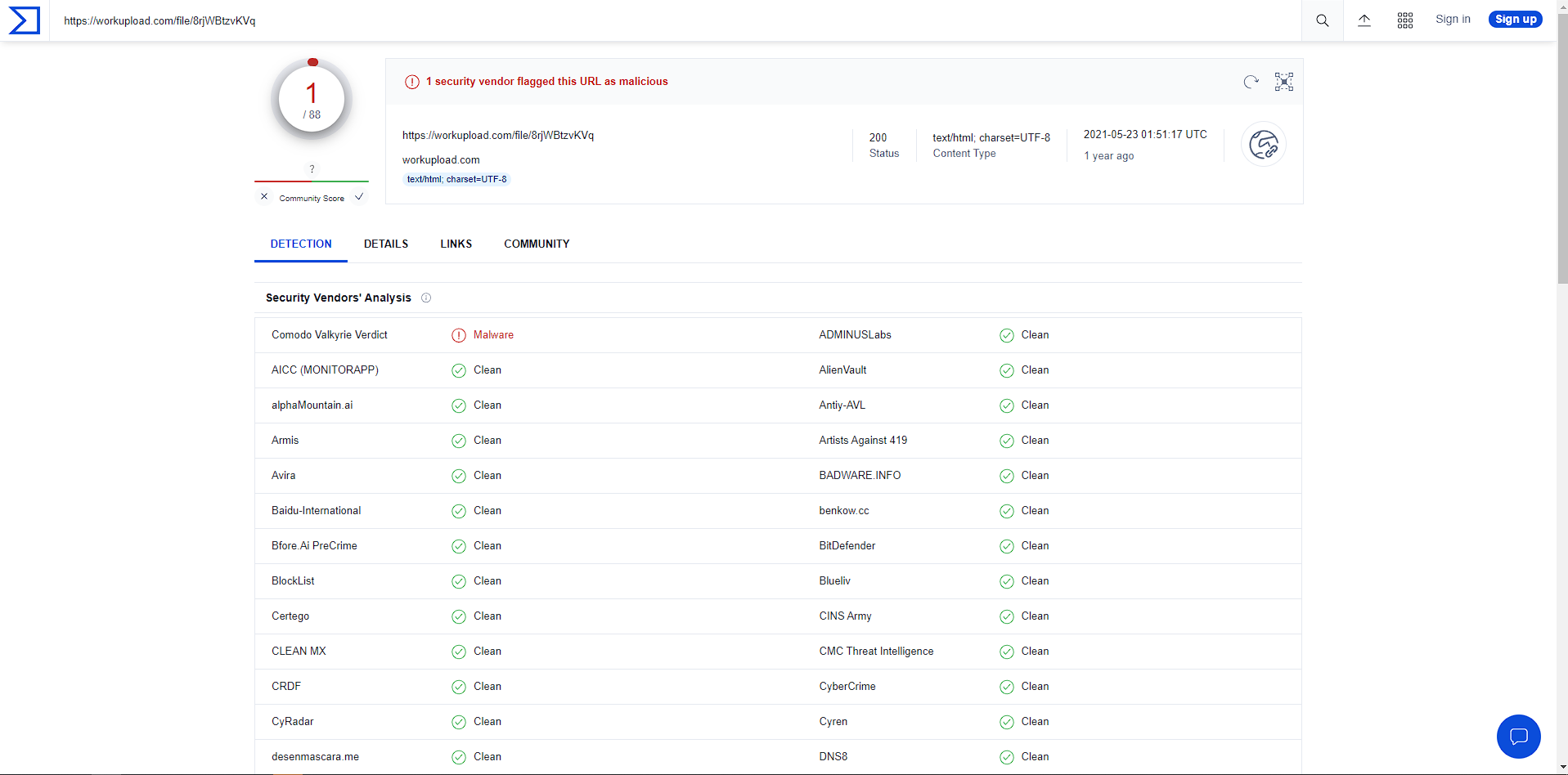Open the LINKS tab
Screen dimensions: 1568x775
click(x=456, y=244)
